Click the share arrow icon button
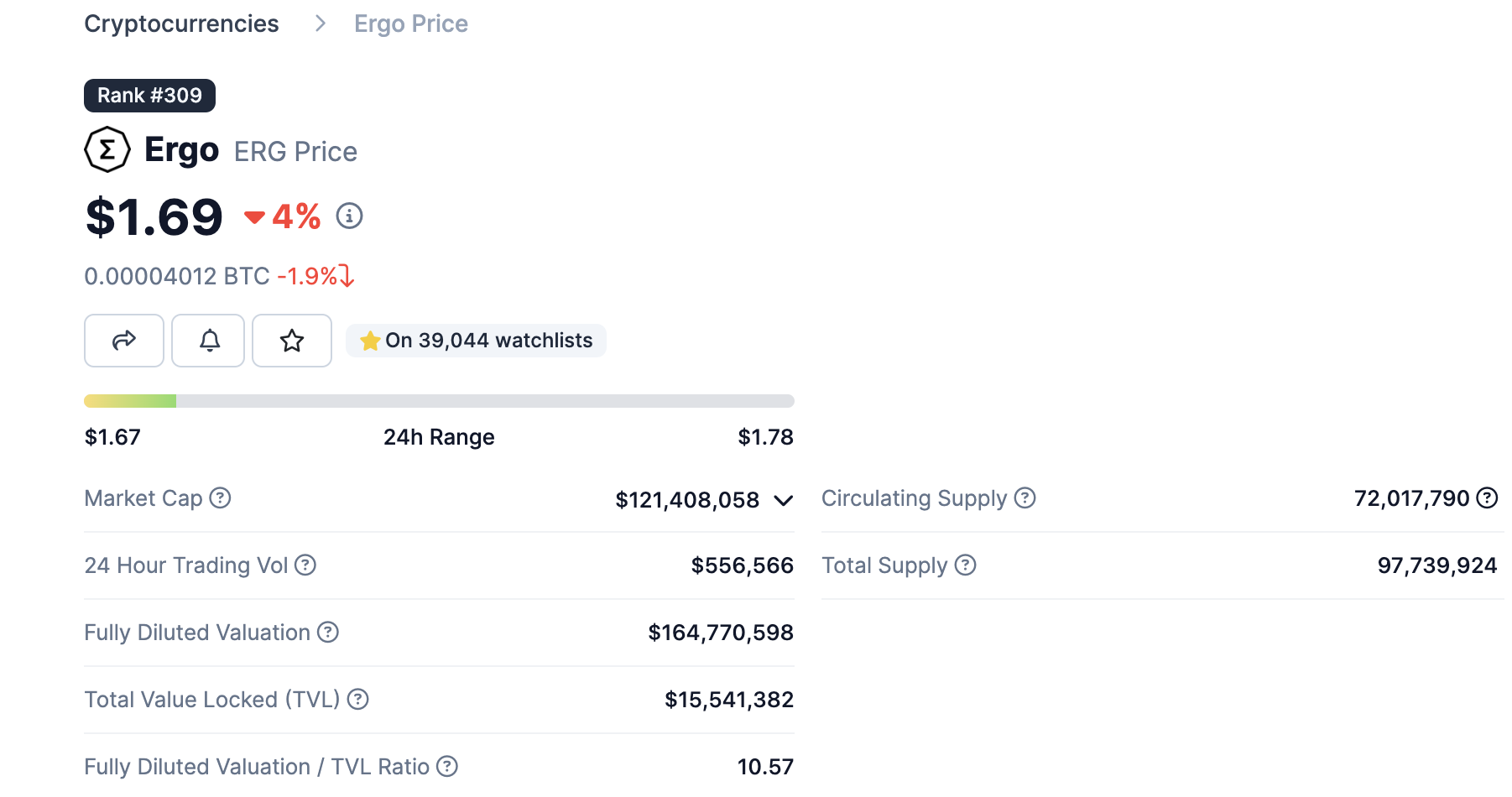 pyautogui.click(x=124, y=341)
